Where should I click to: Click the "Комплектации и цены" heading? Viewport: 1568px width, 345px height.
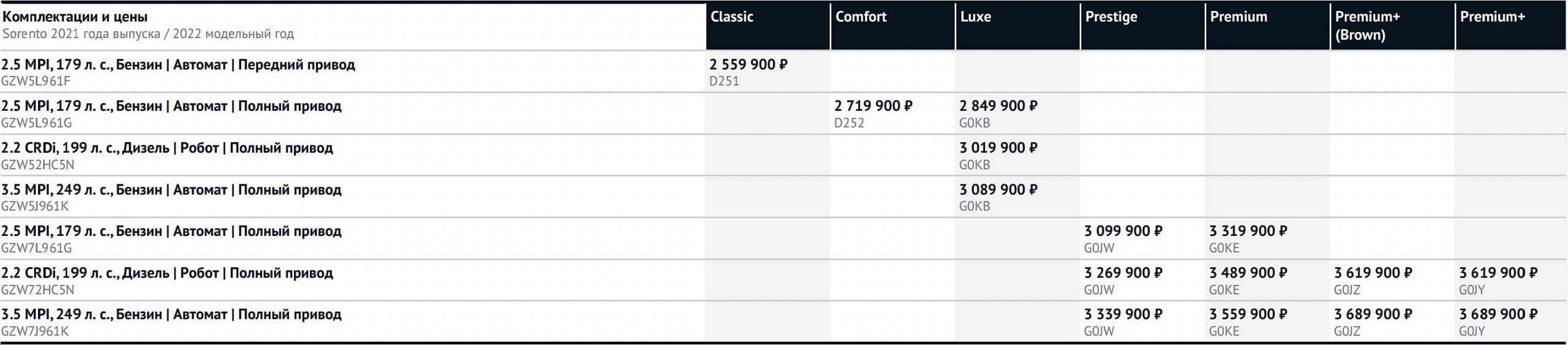[75, 17]
